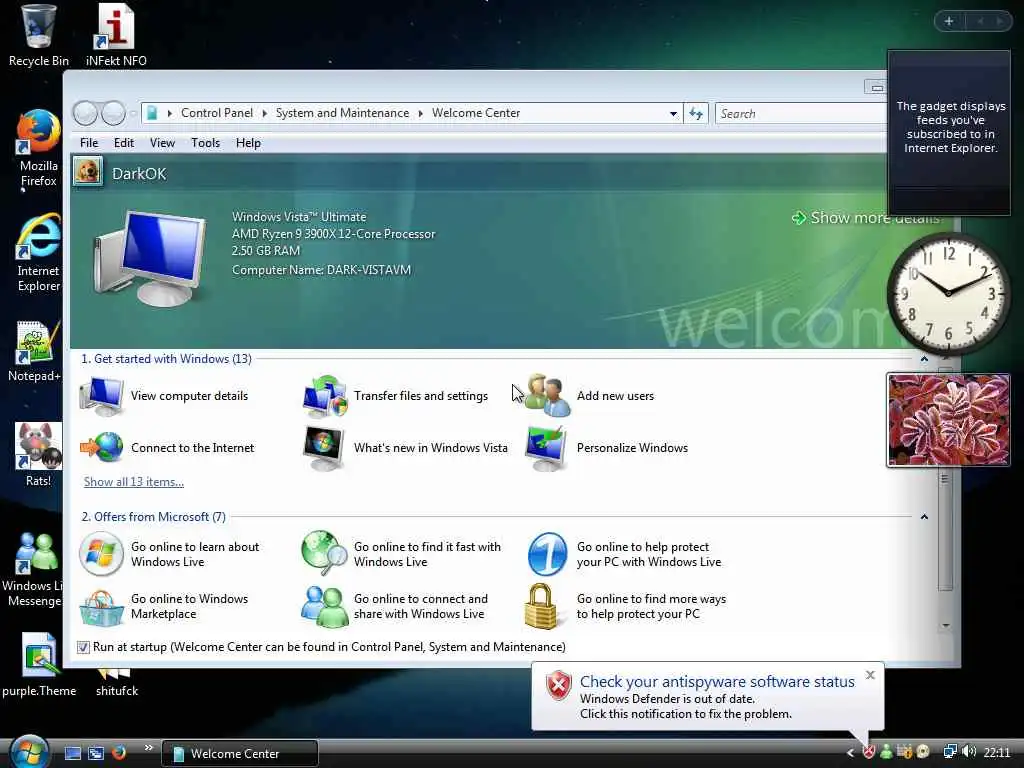Click the network connection tray icon
The image size is (1024, 768).
click(x=950, y=752)
